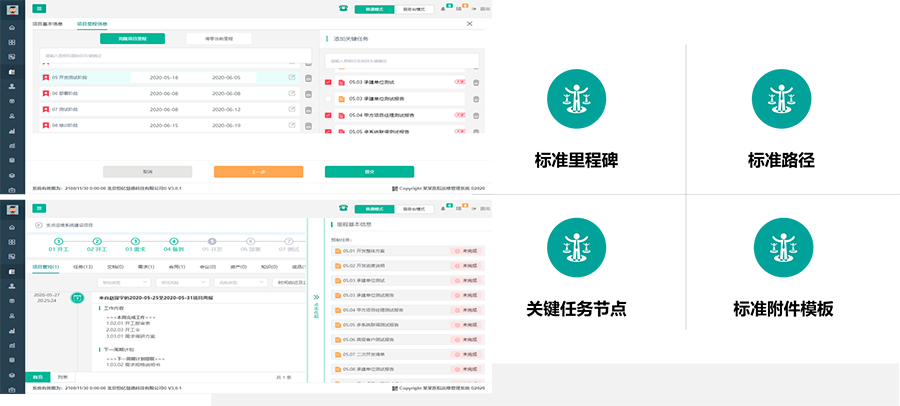
Task: Uncheck the 05.03 承建单位测试 checkbox
Action: (328, 82)
